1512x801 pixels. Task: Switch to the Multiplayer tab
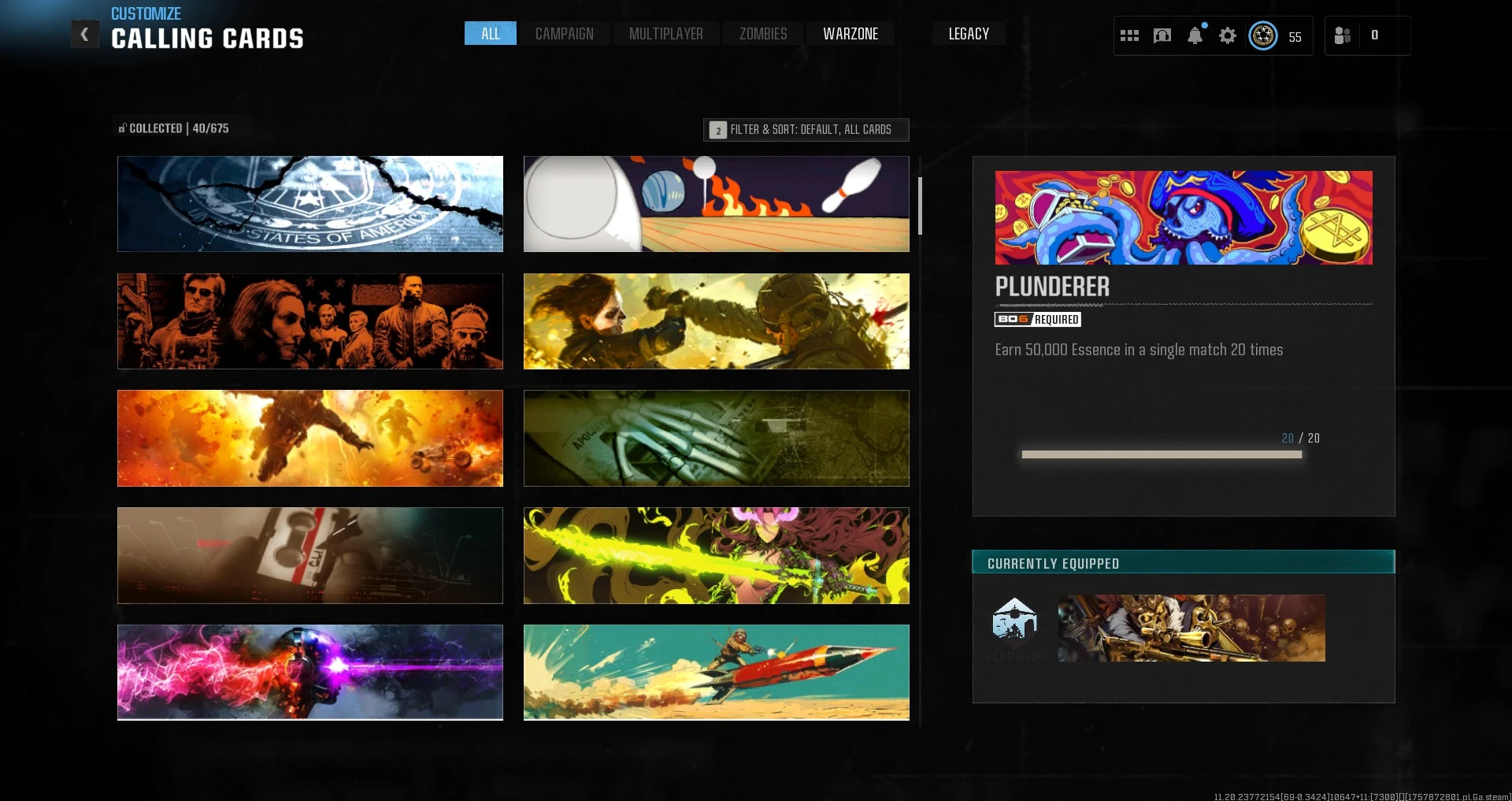pos(666,33)
